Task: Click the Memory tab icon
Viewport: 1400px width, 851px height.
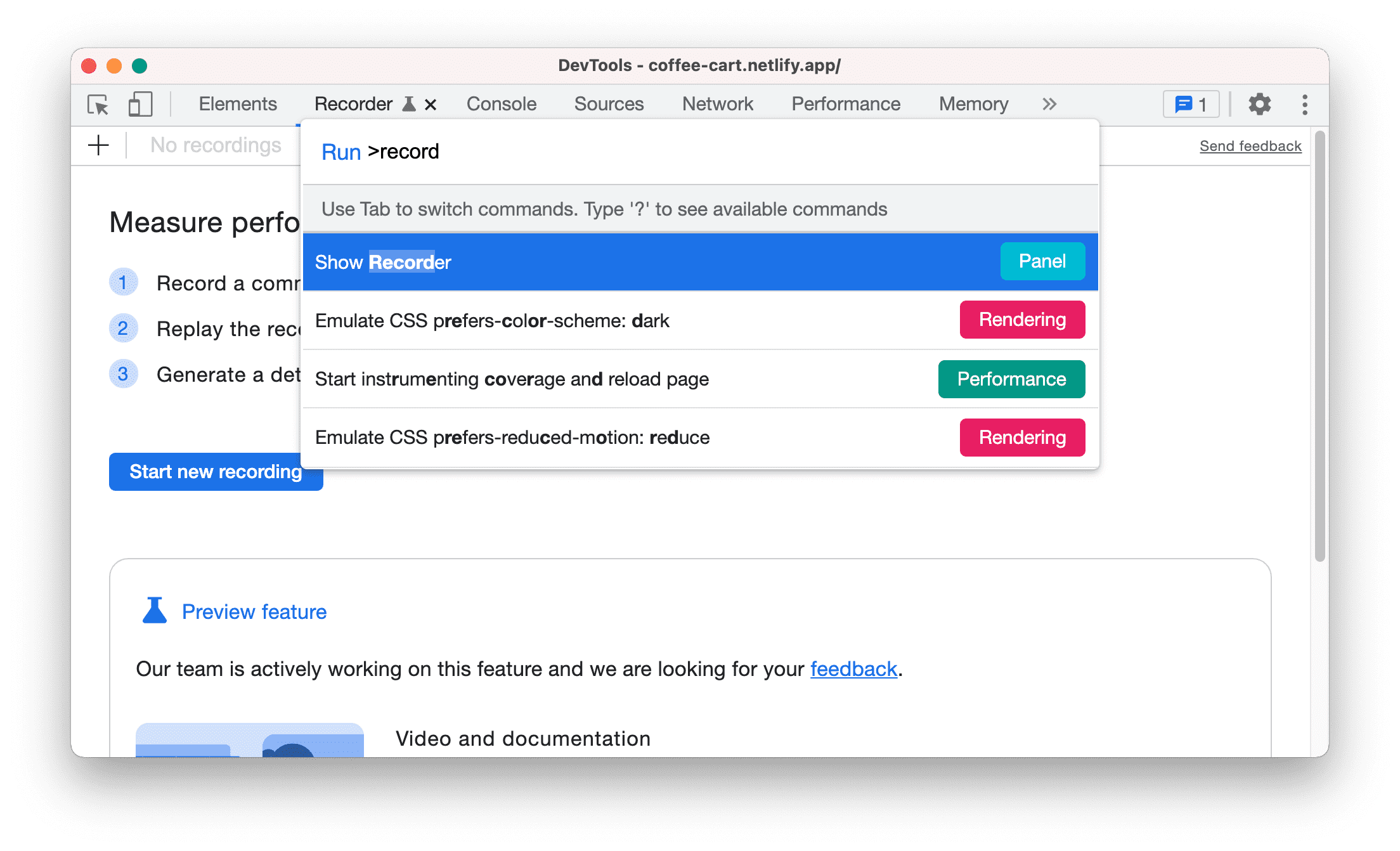Action: [x=975, y=103]
